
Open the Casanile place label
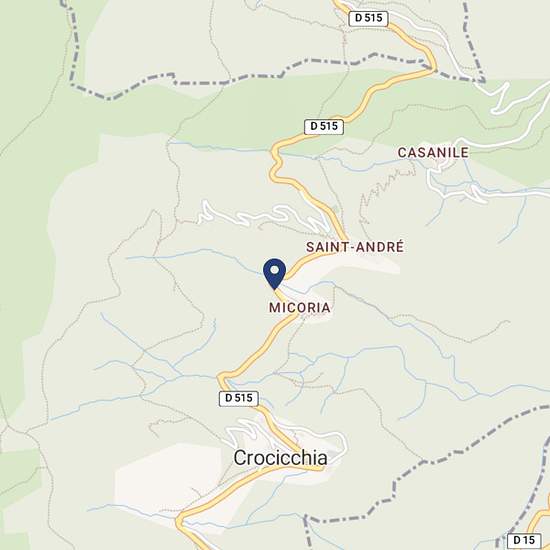[x=433, y=153]
